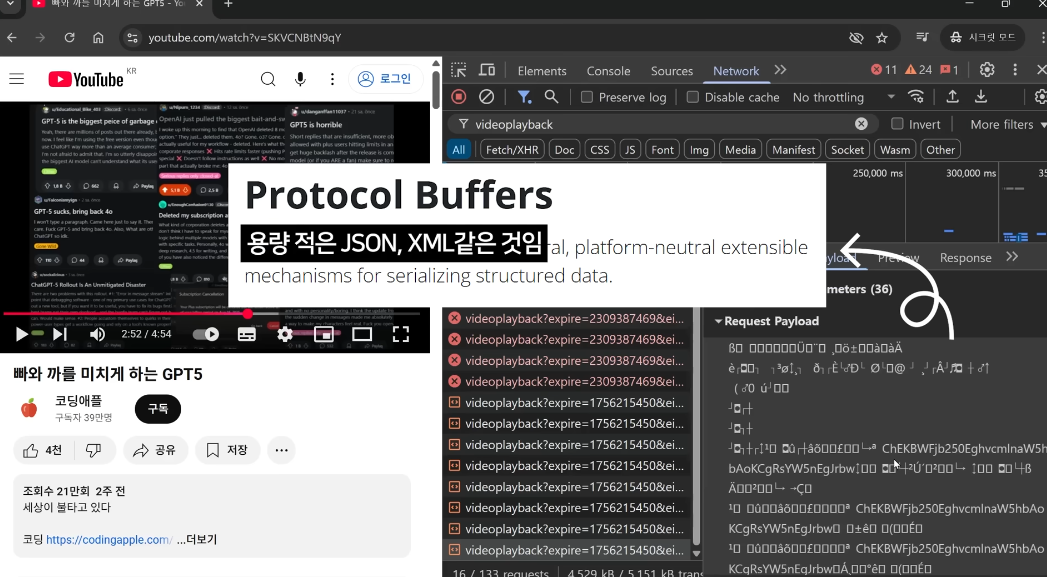This screenshot has width=1047, height=577.
Task: Open the video player settings gear
Action: [285, 334]
